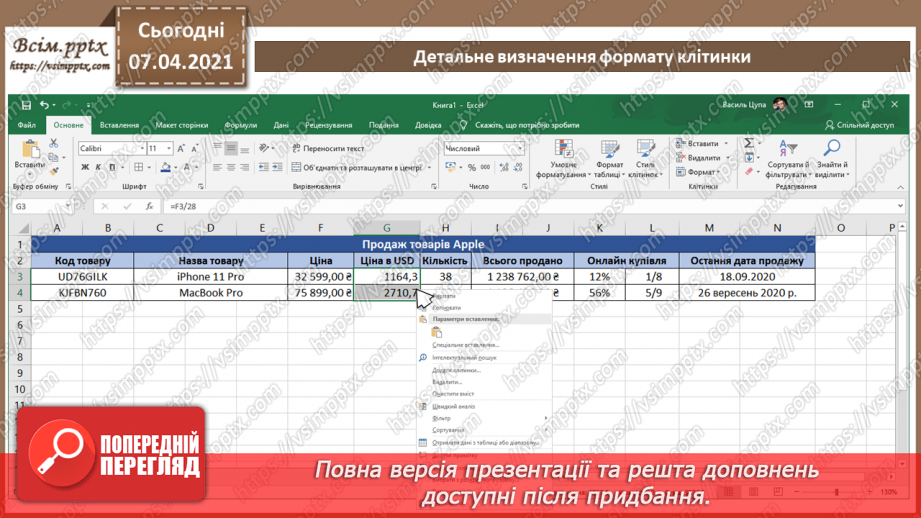Click the comma style 000 icon

485,167
